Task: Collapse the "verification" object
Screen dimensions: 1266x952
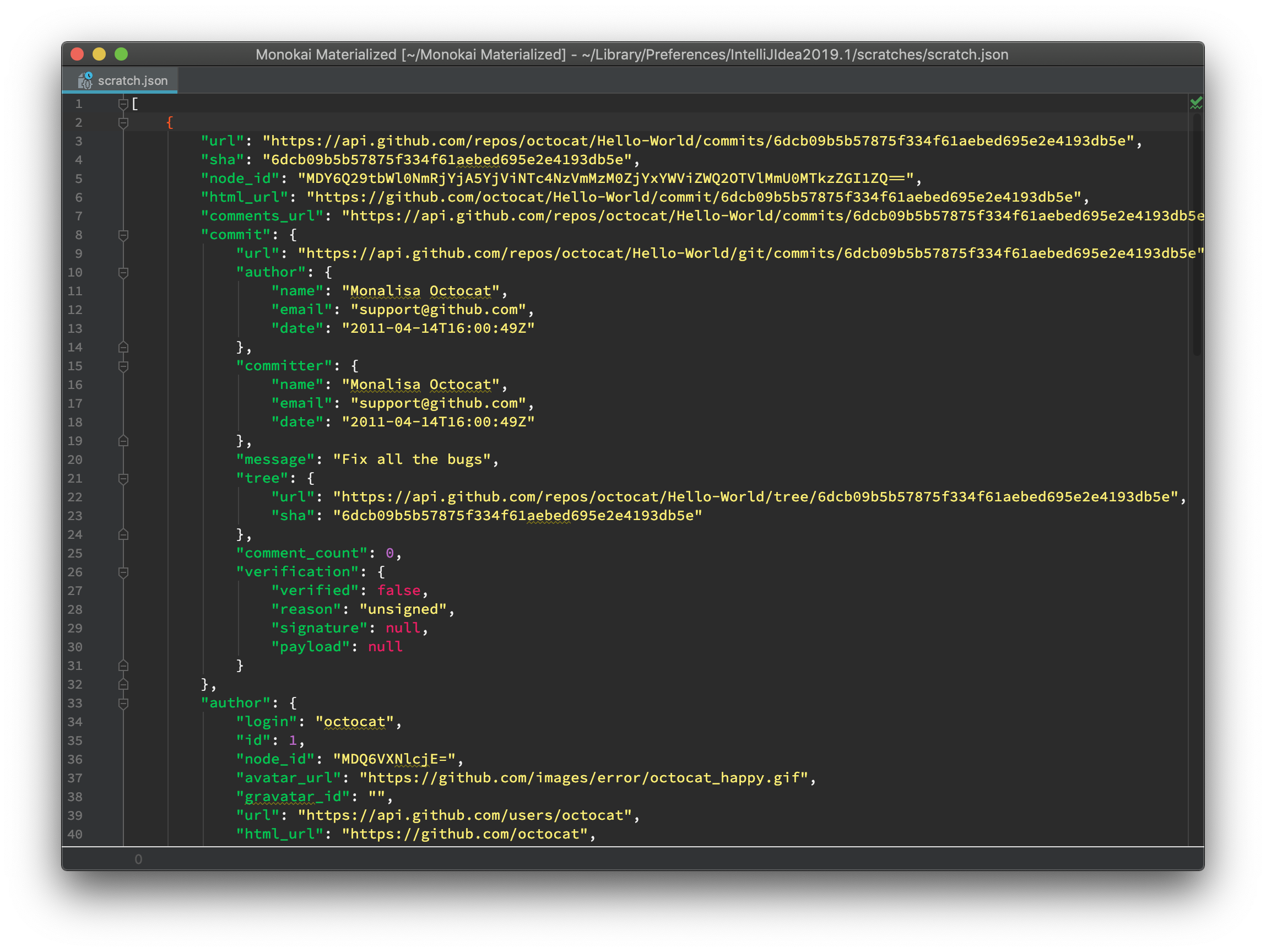Action: click(x=123, y=572)
